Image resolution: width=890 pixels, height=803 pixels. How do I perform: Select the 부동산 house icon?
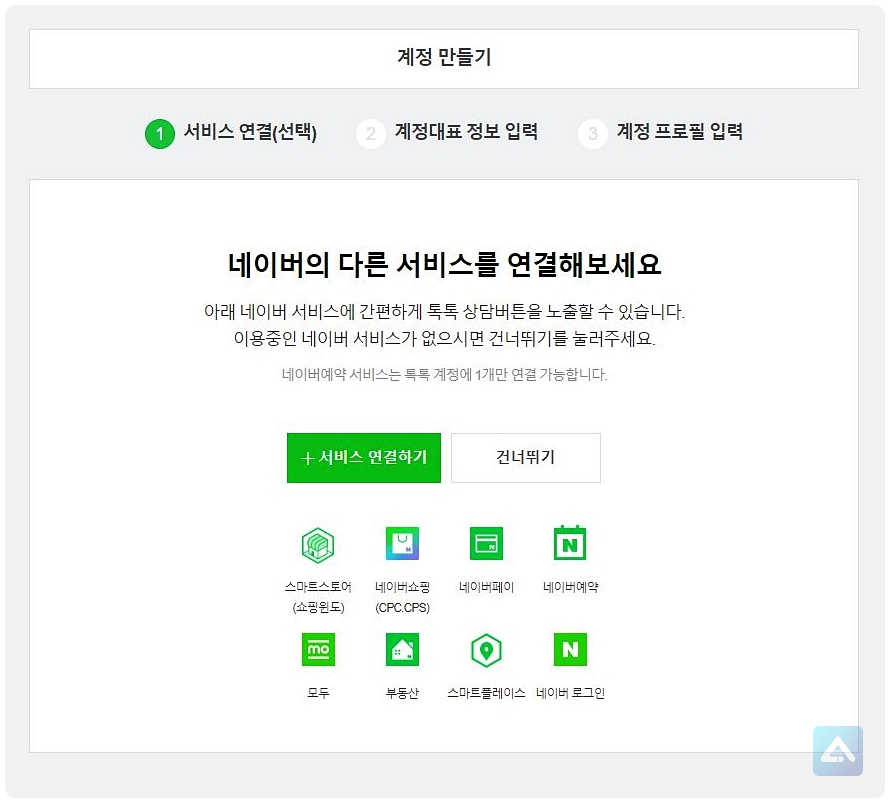(x=402, y=649)
